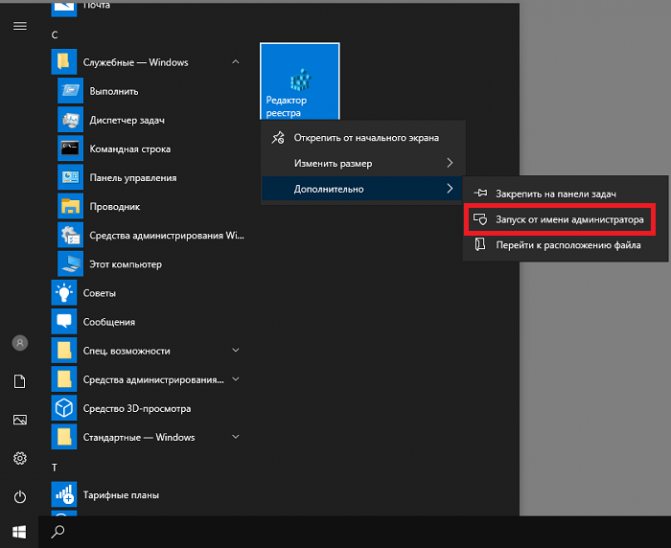Click the Сообщения chat icon

(x=64, y=321)
